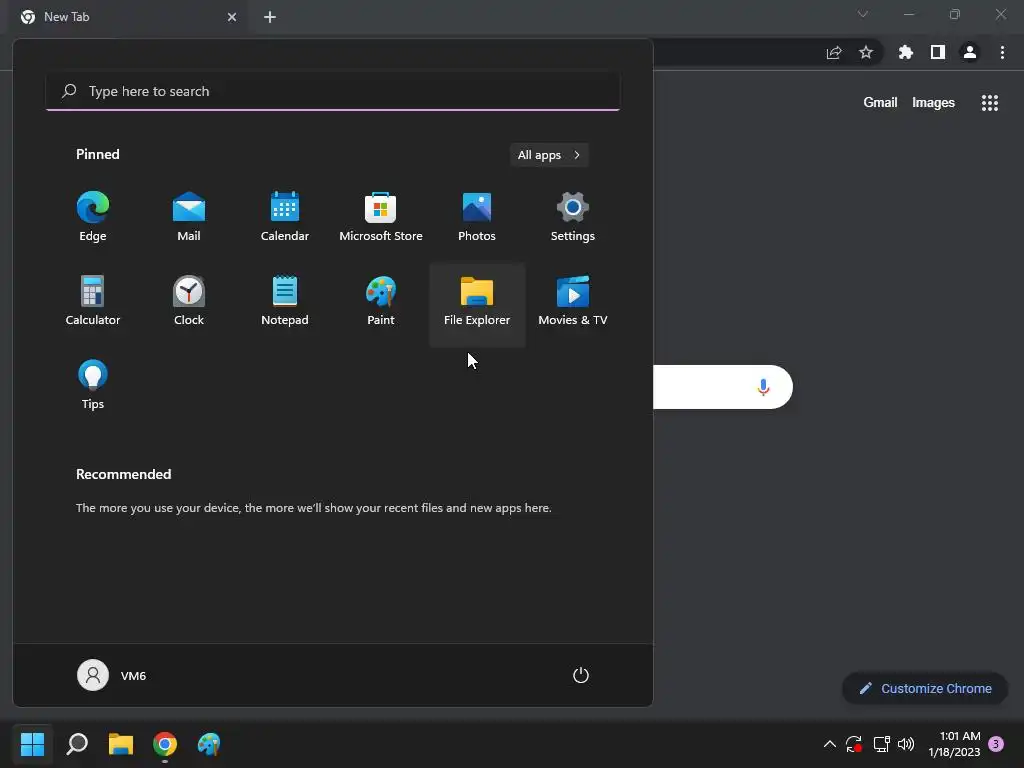Launch the Photos app
This screenshot has width=1024, height=768.
point(477,217)
